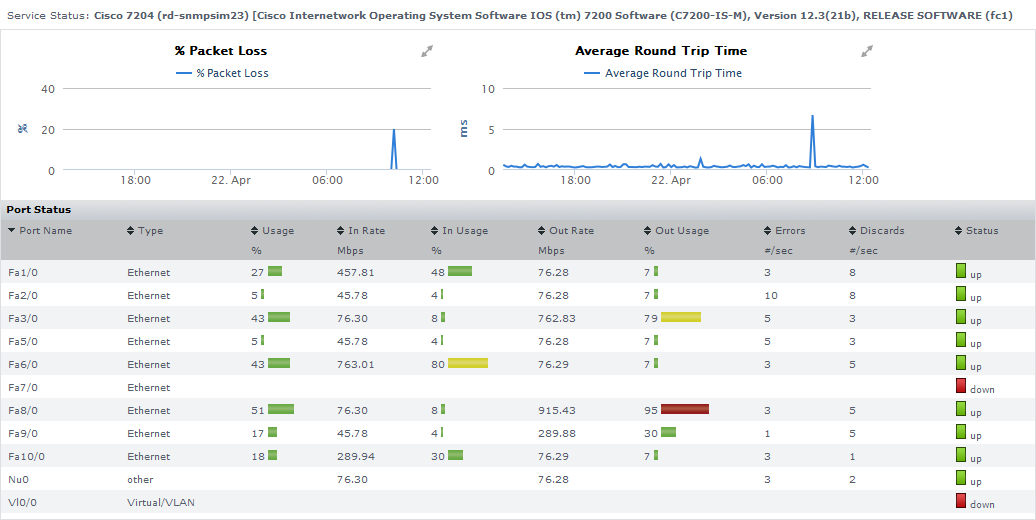Expand the % Packet Loss chart
Viewport: 1036px width, 520px height.
click(427, 51)
